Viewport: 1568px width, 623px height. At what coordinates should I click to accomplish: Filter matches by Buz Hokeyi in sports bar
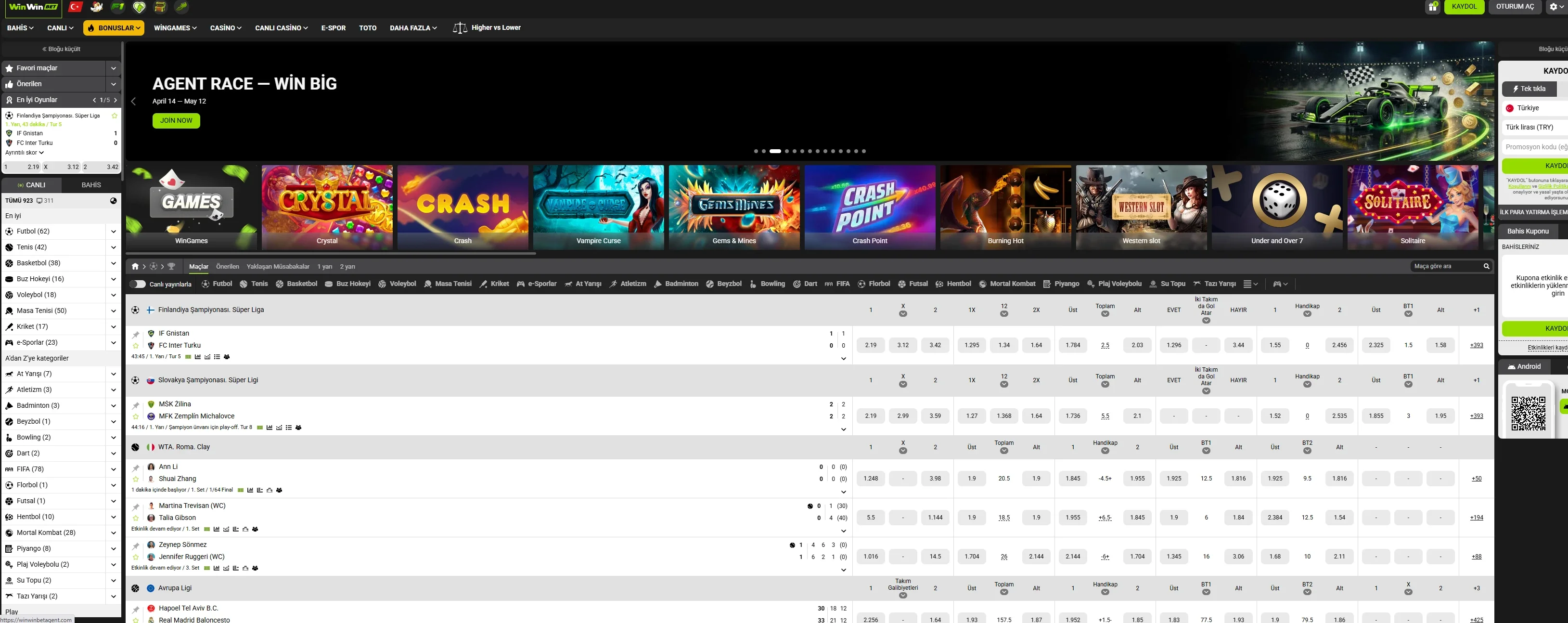pyautogui.click(x=347, y=284)
